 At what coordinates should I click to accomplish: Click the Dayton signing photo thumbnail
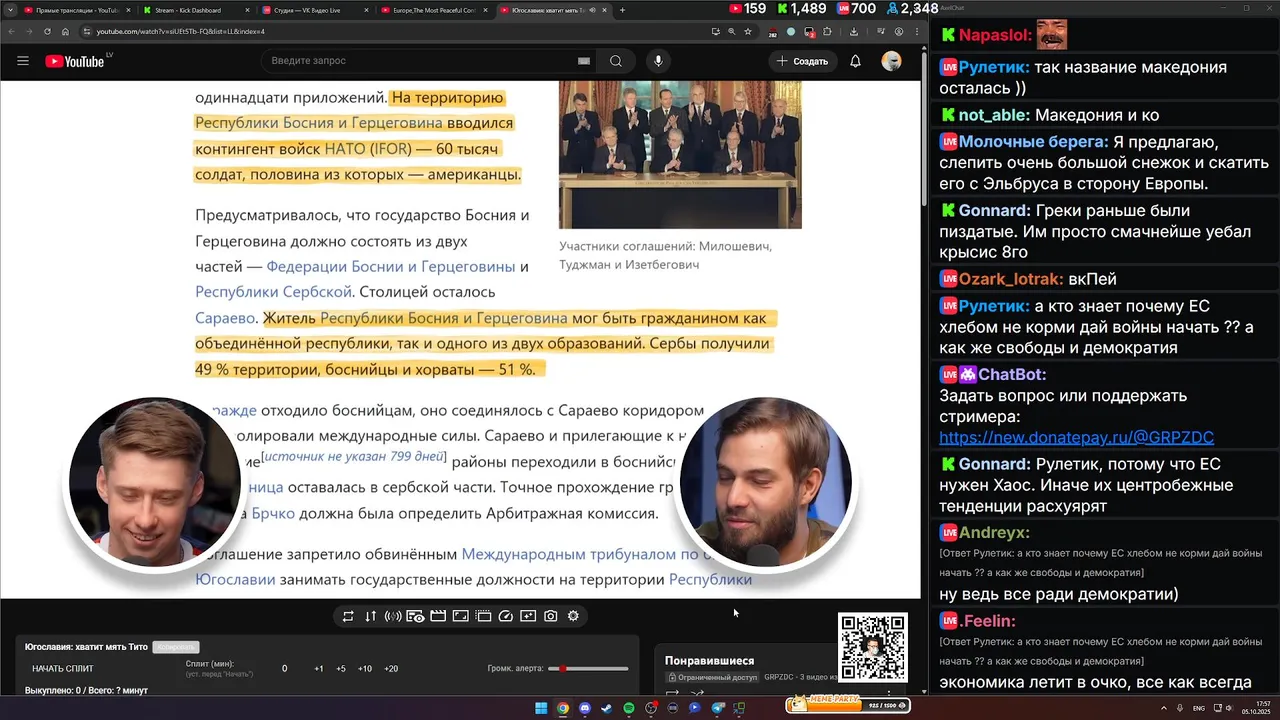(680, 155)
